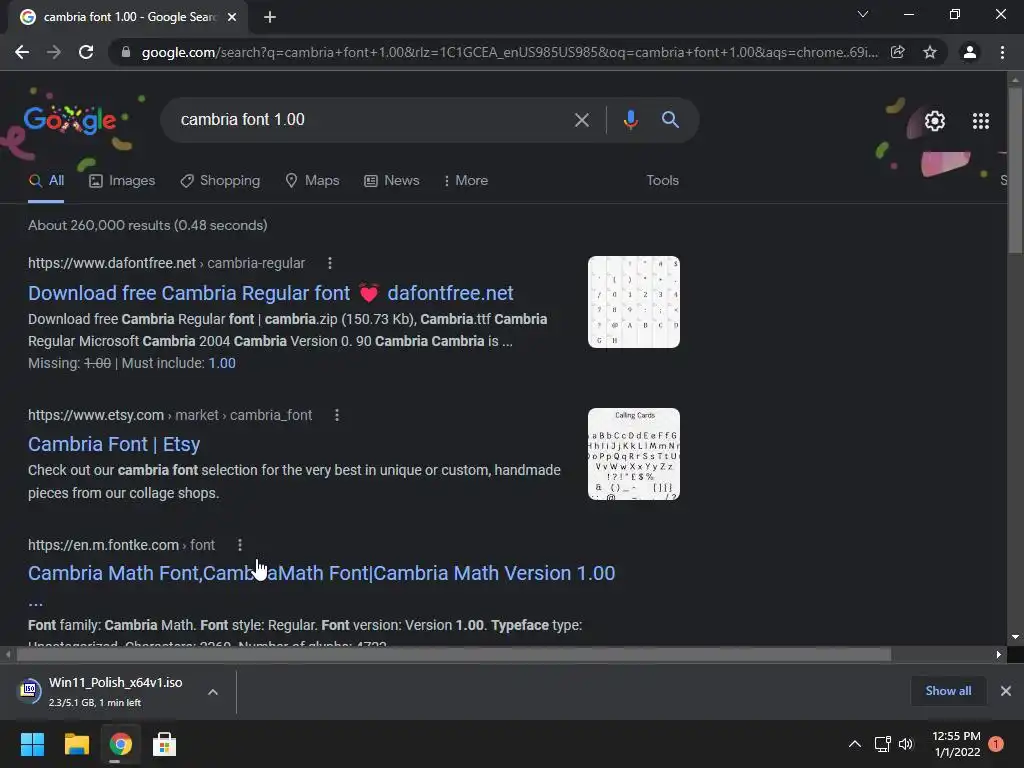
Task: Open the taskbar clock and date
Action: coord(956,744)
